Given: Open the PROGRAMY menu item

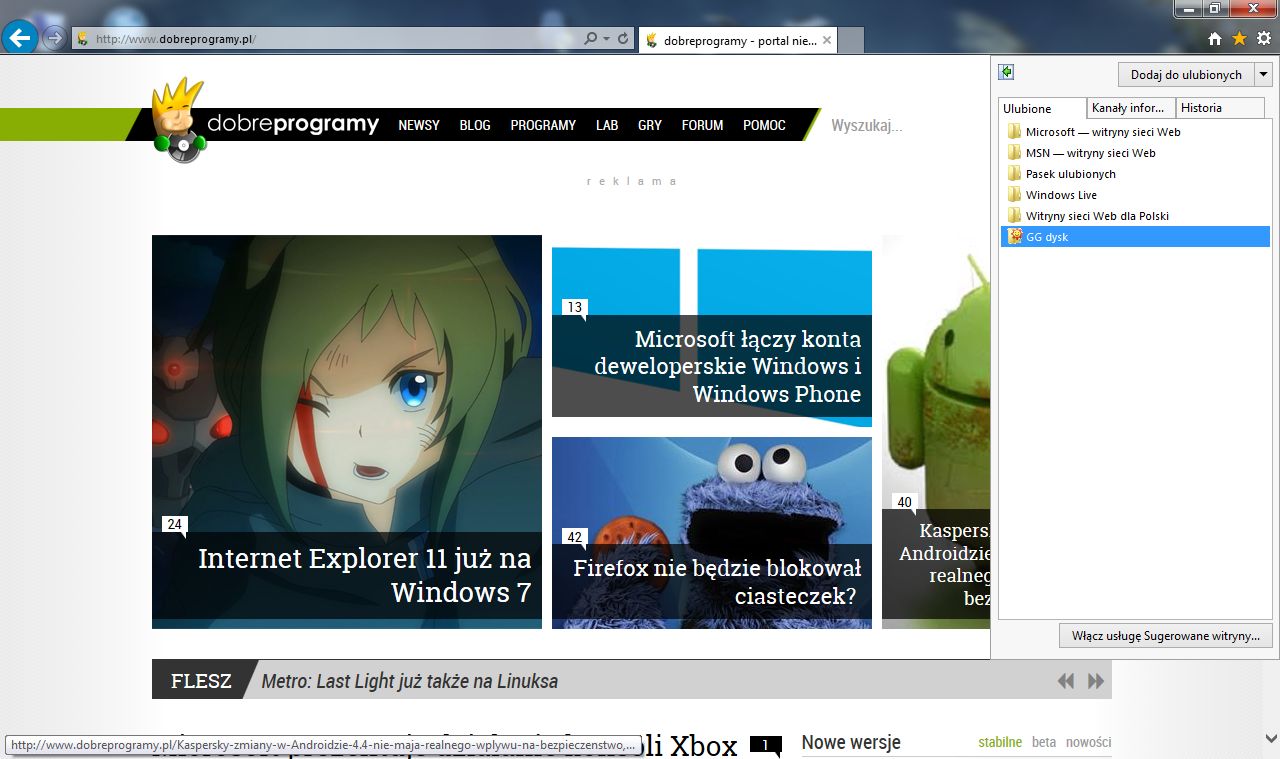Looking at the screenshot, I should pyautogui.click(x=543, y=125).
